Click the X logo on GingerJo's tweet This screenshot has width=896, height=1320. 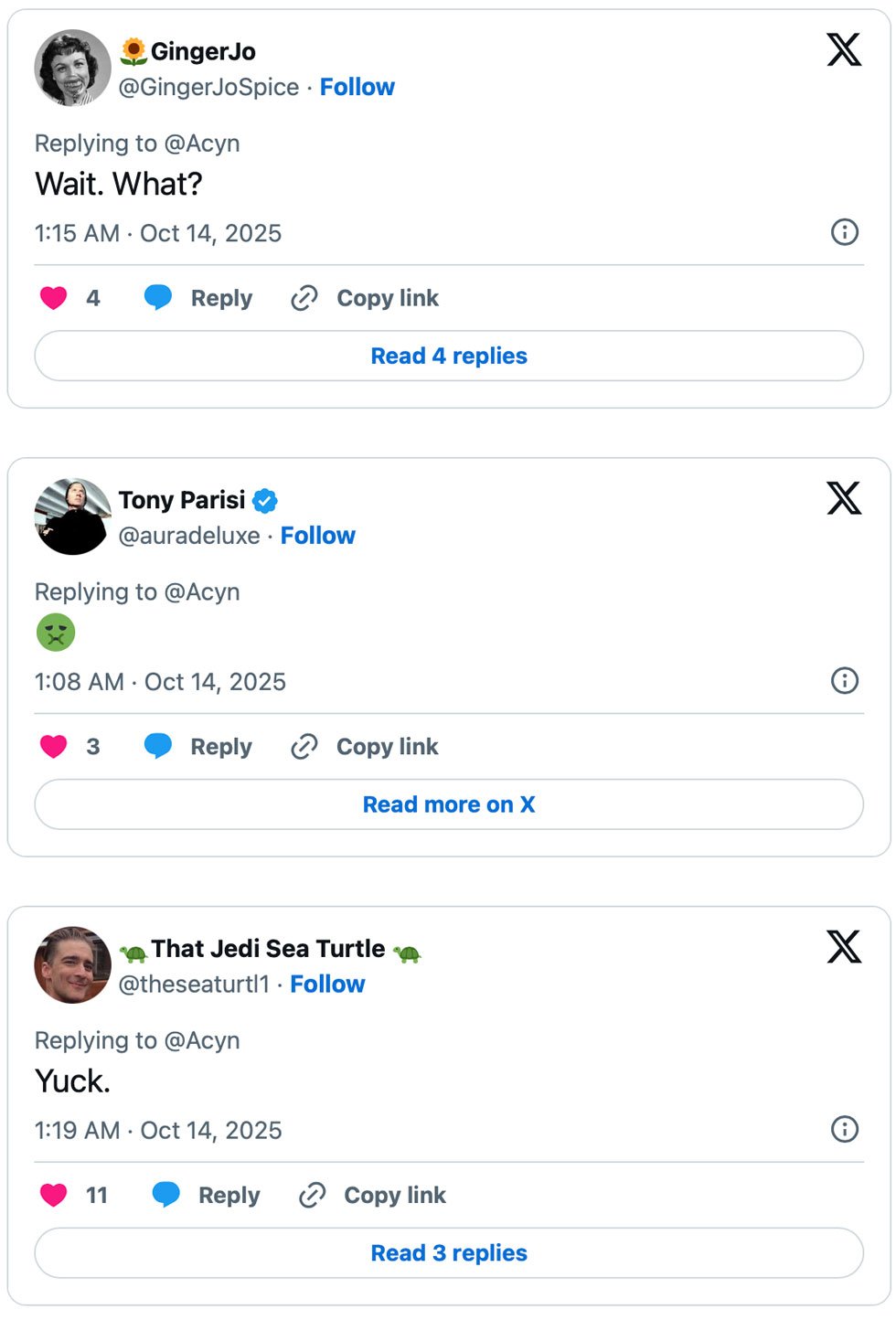pyautogui.click(x=844, y=50)
